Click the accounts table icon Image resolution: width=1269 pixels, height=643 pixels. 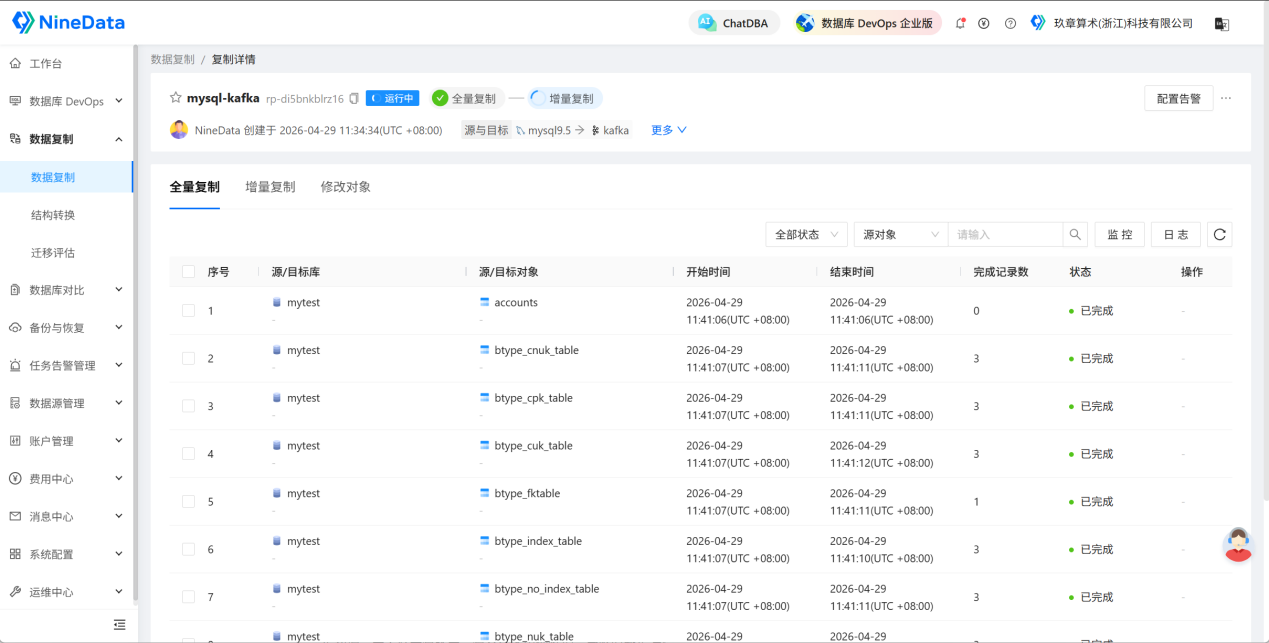(485, 302)
